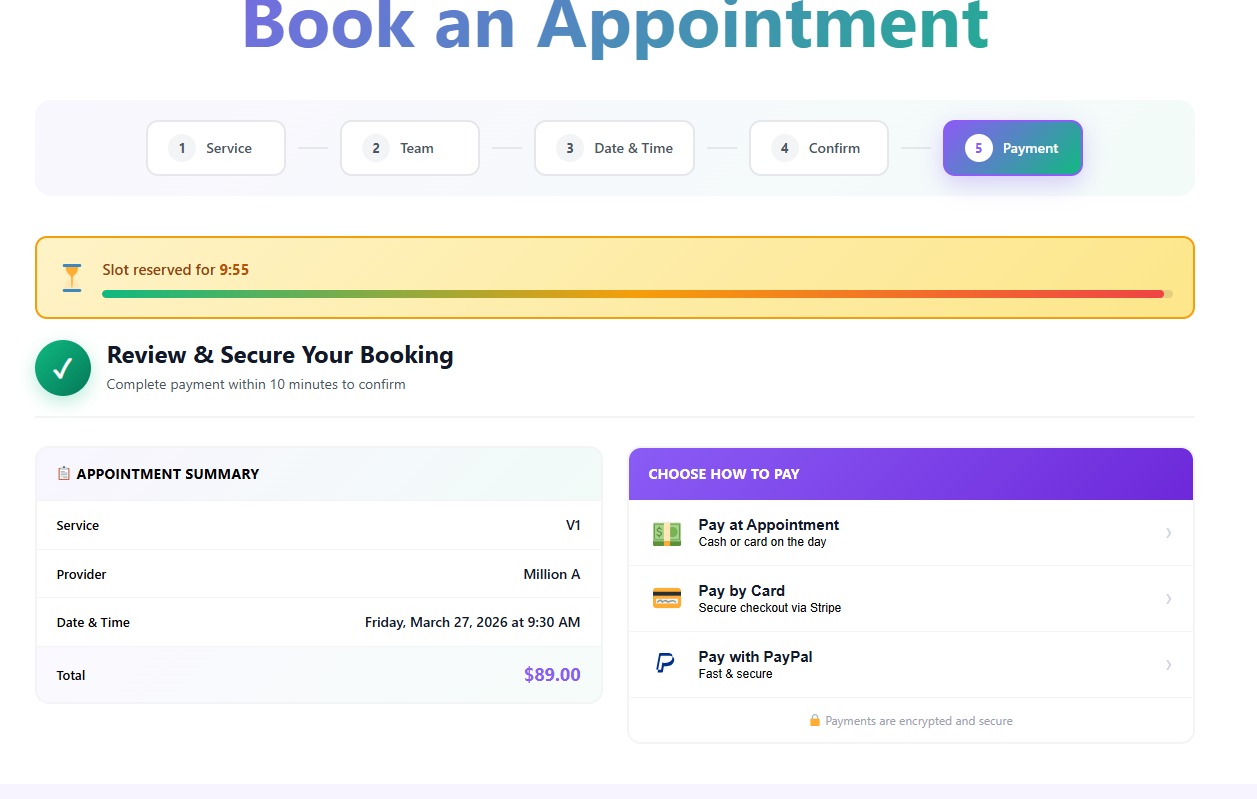
Task: Click the $89.00 total amount
Action: tap(551, 674)
